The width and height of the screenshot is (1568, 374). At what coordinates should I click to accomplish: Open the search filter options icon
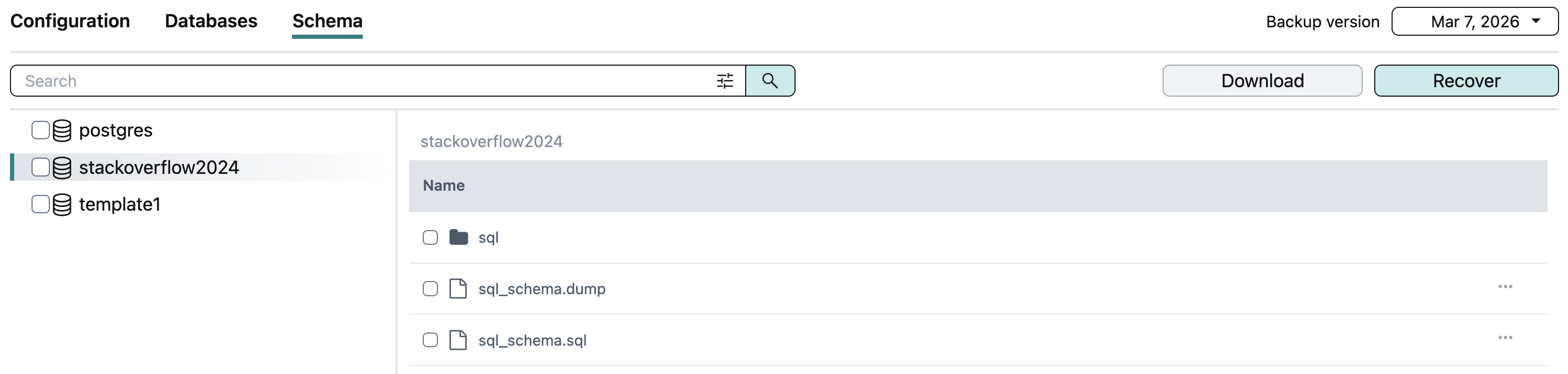724,81
